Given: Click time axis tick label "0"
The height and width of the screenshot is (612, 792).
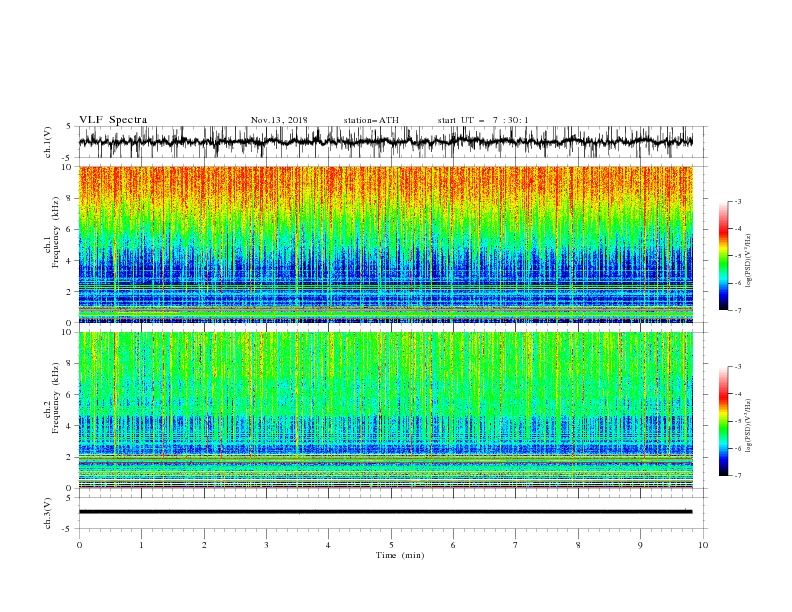Looking at the screenshot, I should point(79,545).
